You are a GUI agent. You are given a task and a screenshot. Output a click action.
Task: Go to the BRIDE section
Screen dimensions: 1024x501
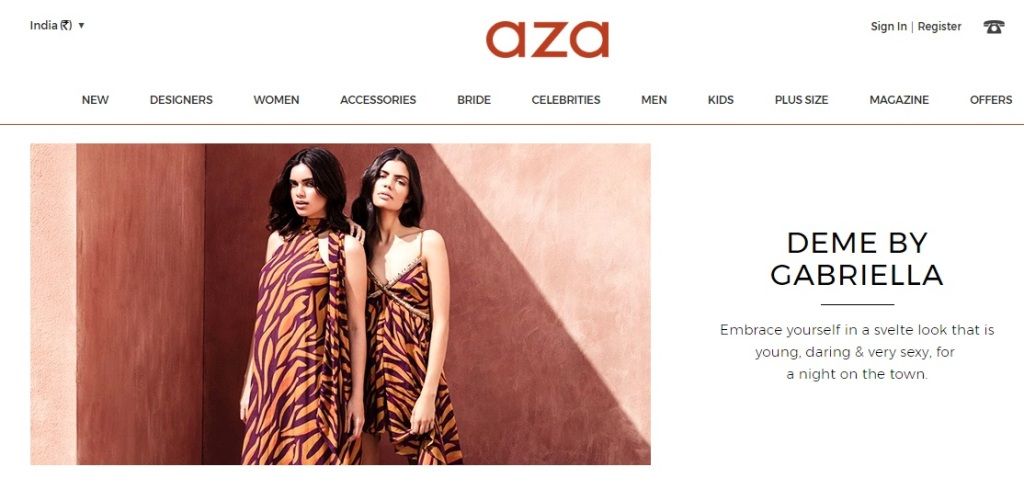tap(473, 100)
